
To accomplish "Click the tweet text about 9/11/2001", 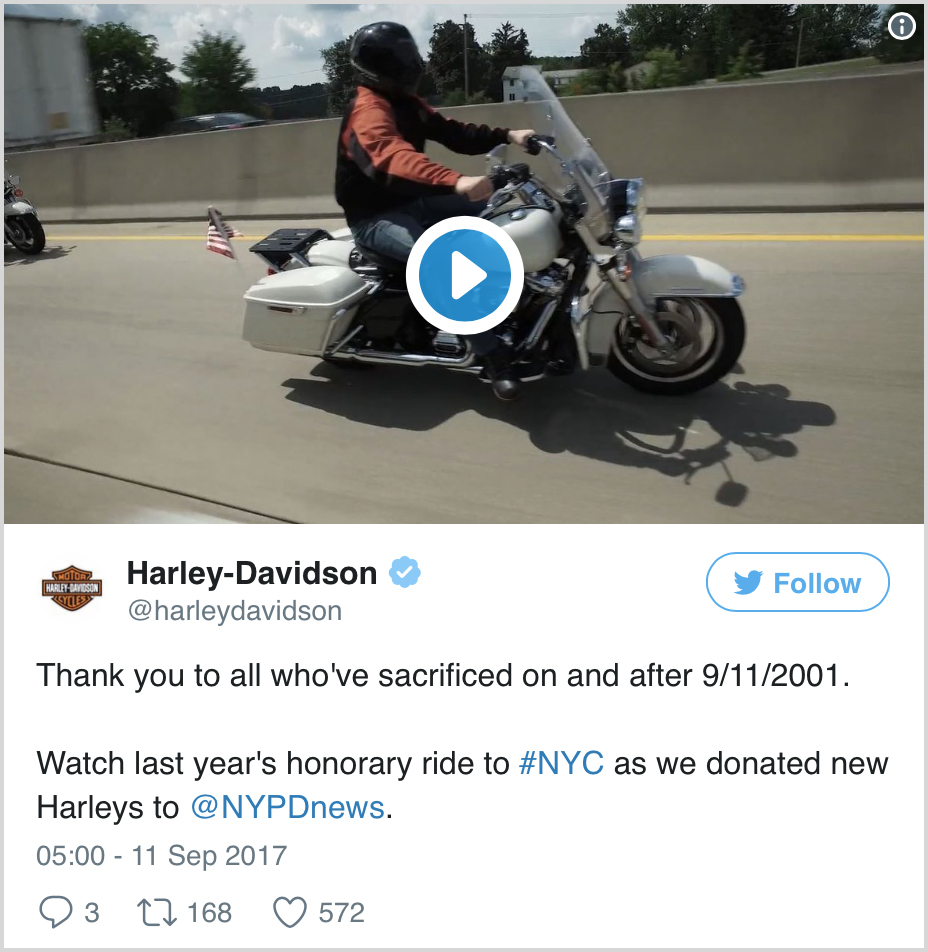I will point(443,675).
